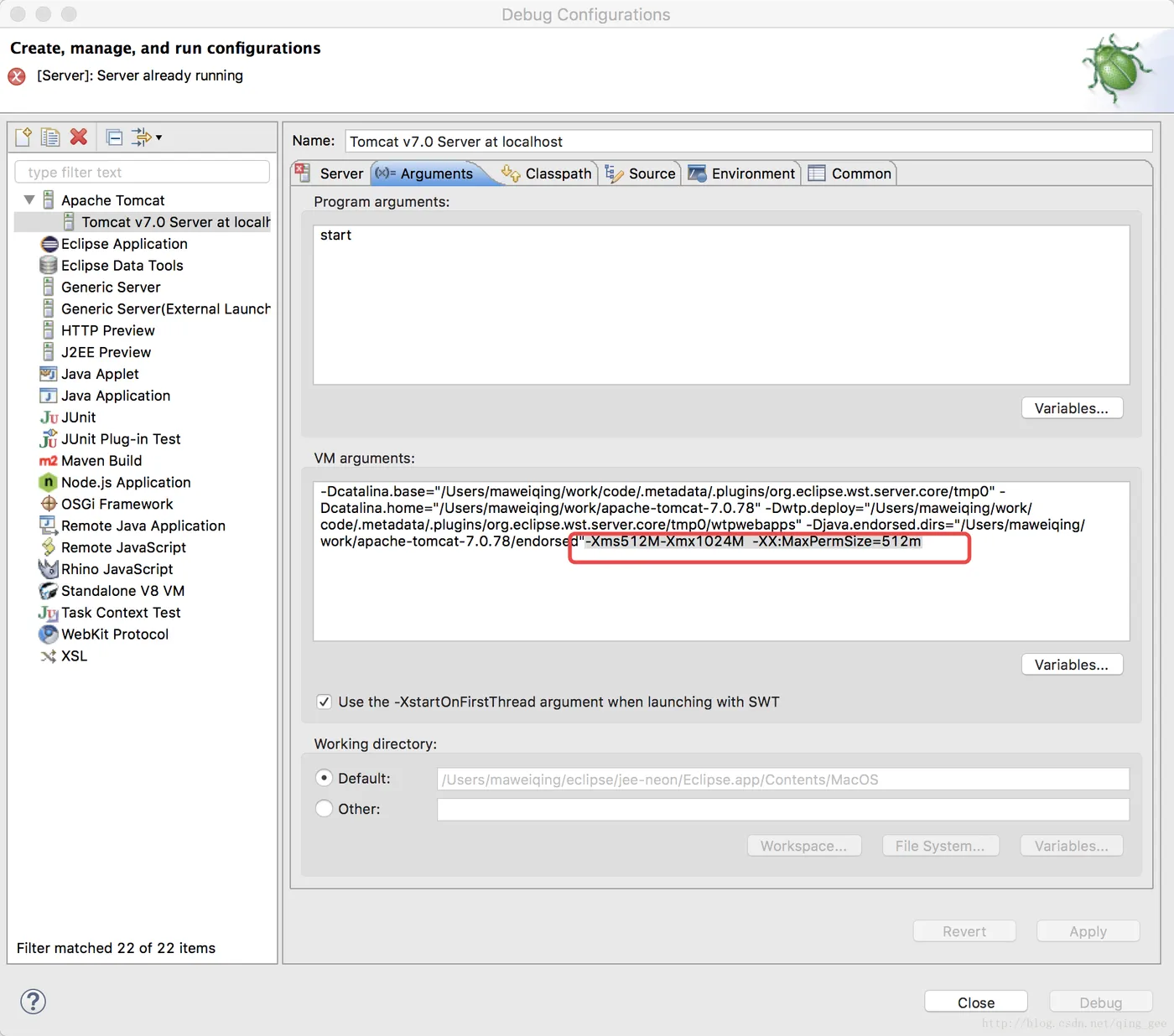
Task: Open the launch configuration filter dropdown
Action: coord(147,137)
